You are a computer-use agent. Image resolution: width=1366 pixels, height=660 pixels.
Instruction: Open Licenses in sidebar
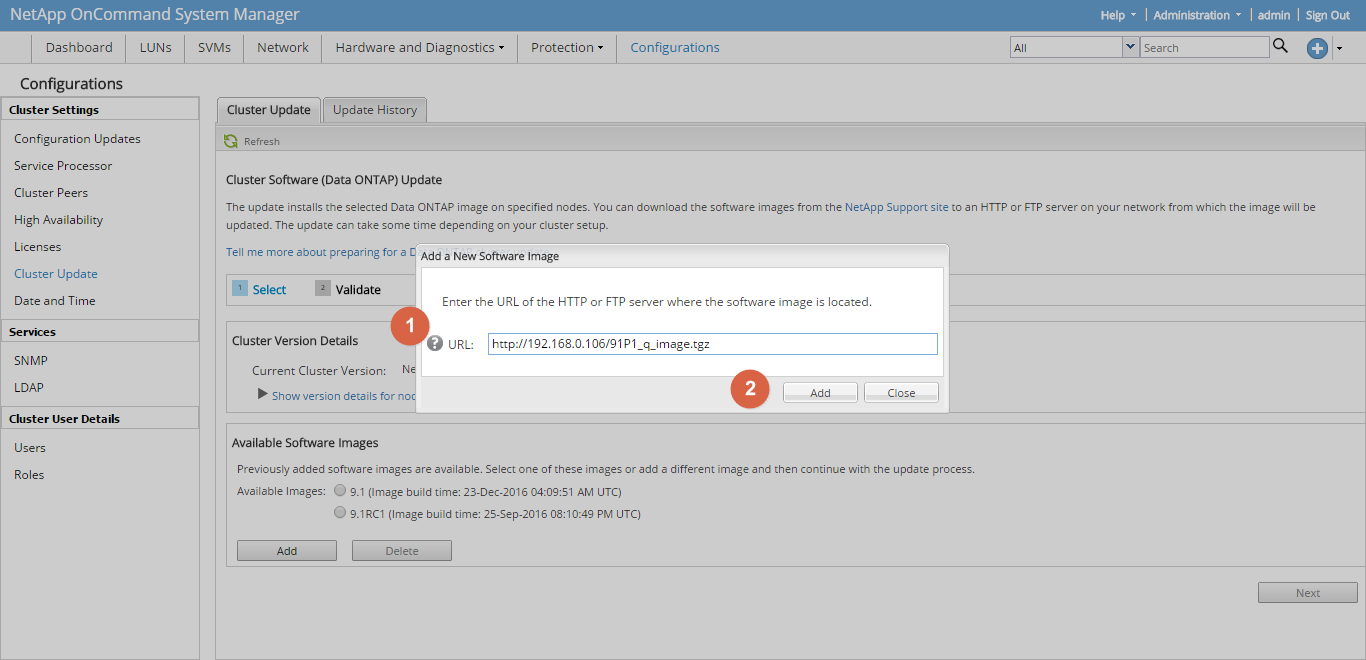[37, 247]
